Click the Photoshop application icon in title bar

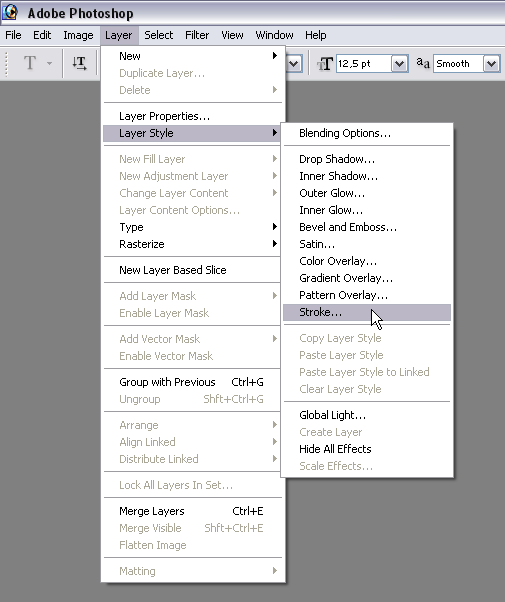[10, 12]
